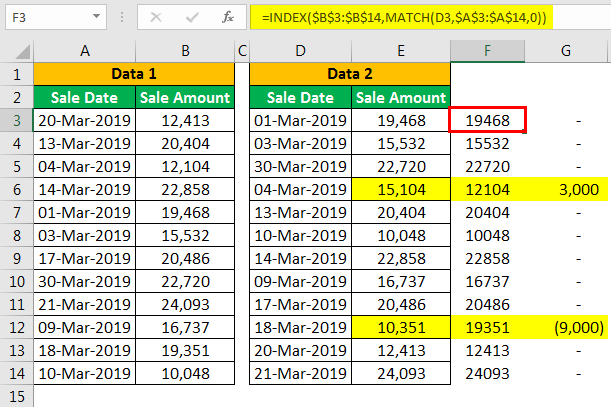
Task: Select column D header
Action: click(300, 51)
